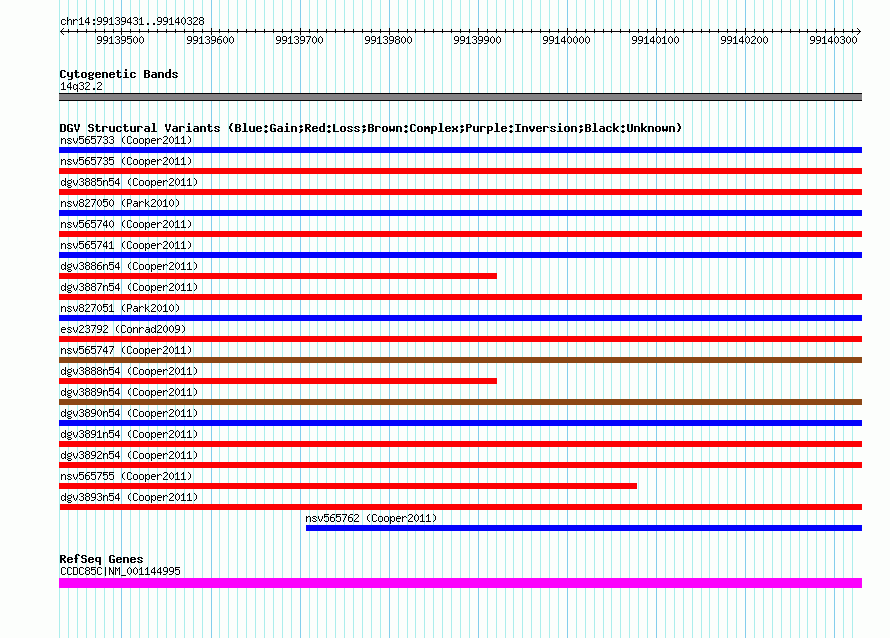Screen dimensions: 890x638
Task: Select the blue dgv3890n54 bar
Action: (x=460, y=423)
